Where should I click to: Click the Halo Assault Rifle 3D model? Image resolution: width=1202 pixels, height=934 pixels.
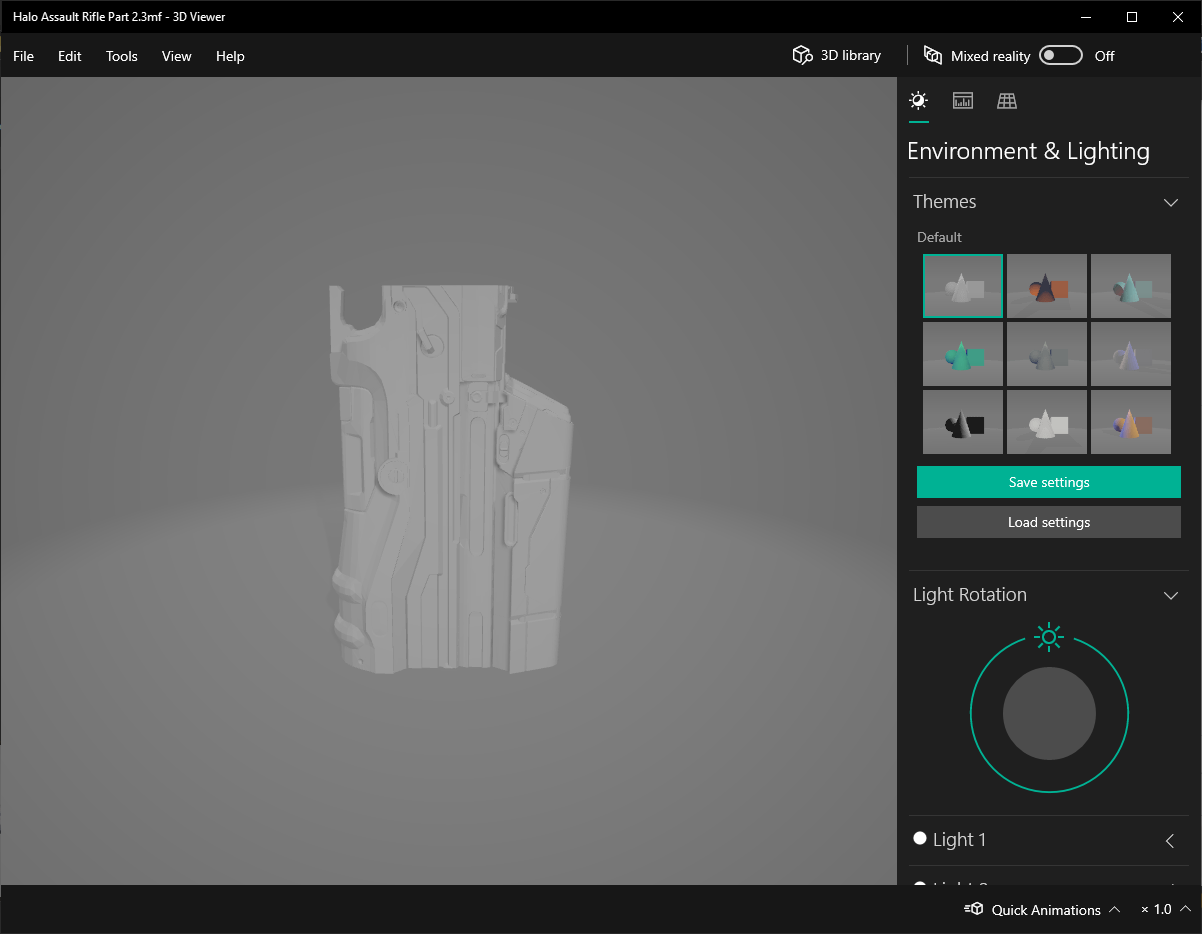point(450,478)
